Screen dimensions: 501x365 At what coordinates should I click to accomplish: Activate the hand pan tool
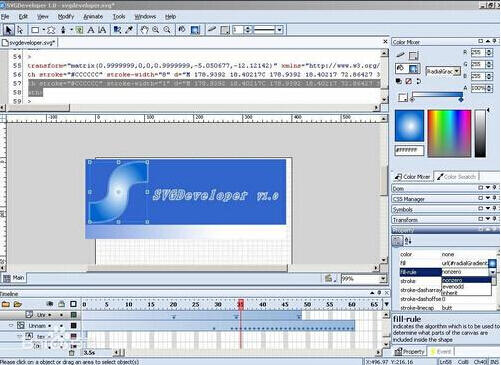pyautogui.click(x=144, y=30)
